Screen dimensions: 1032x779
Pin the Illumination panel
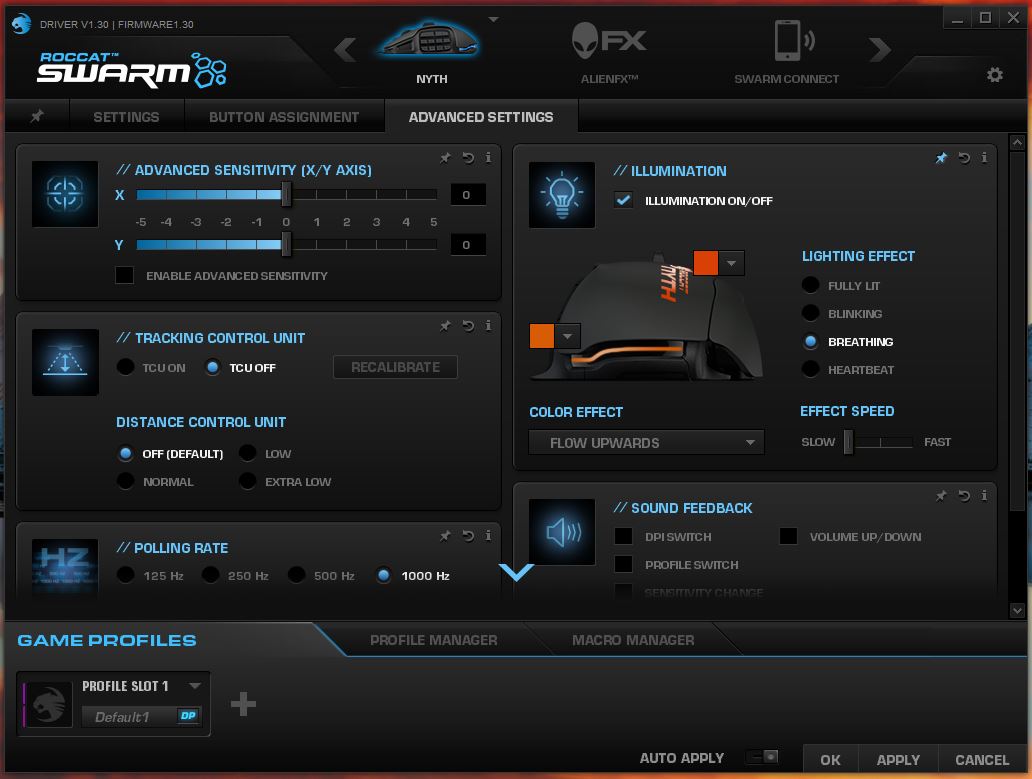[940, 157]
